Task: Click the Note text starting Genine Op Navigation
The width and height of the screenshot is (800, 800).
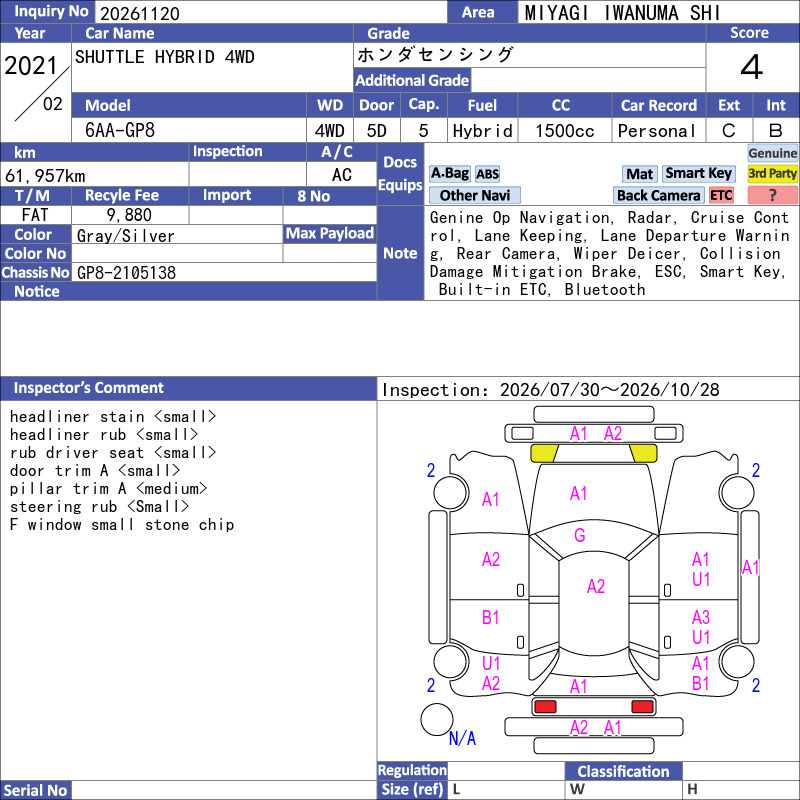Action: coord(610,254)
